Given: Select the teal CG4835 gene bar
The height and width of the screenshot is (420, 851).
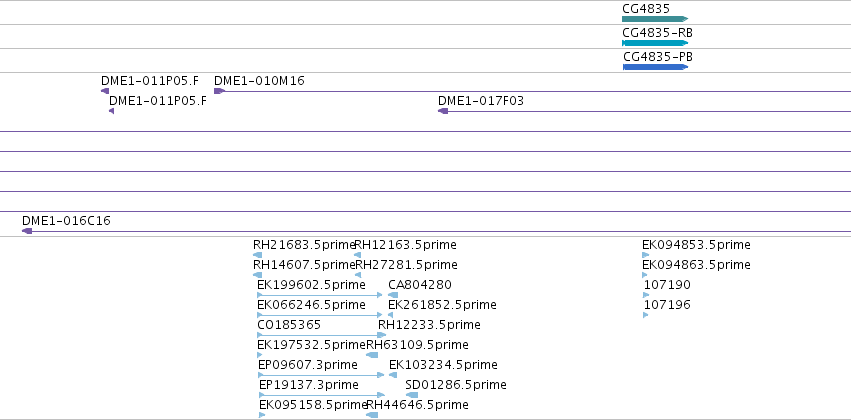Looking at the screenshot, I should (x=655, y=20).
